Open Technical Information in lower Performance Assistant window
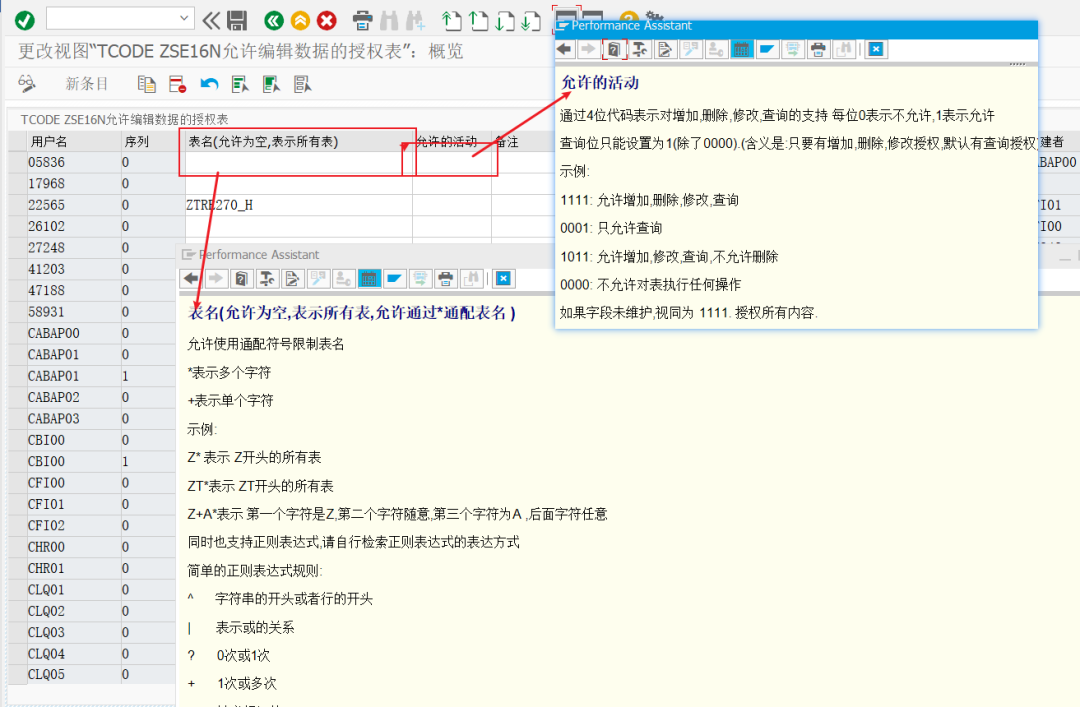The width and height of the screenshot is (1080, 707). (x=267, y=278)
